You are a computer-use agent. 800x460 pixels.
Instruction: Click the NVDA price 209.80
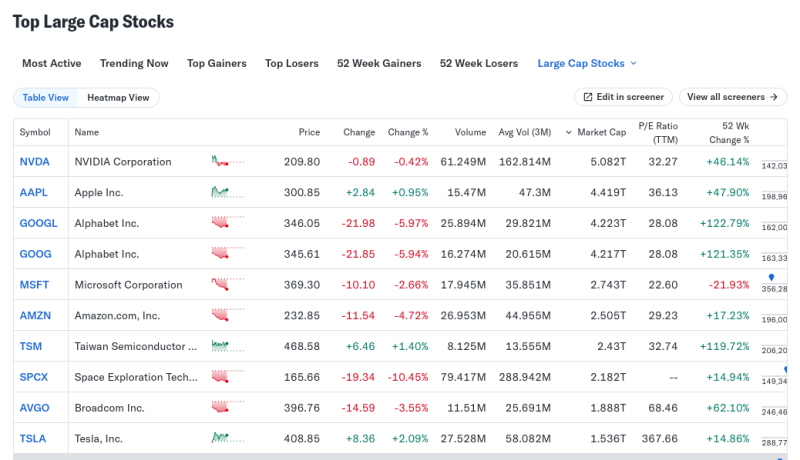(x=302, y=162)
